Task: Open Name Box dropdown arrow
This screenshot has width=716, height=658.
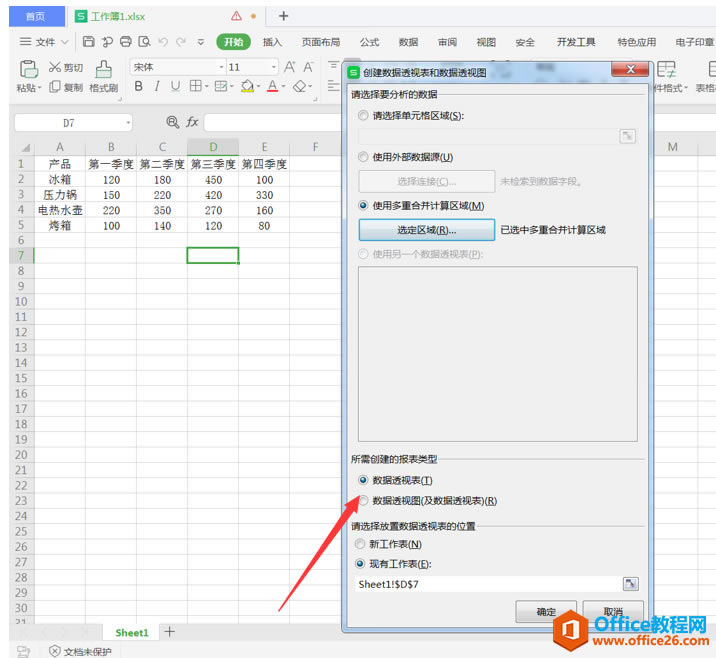Action: pos(128,122)
